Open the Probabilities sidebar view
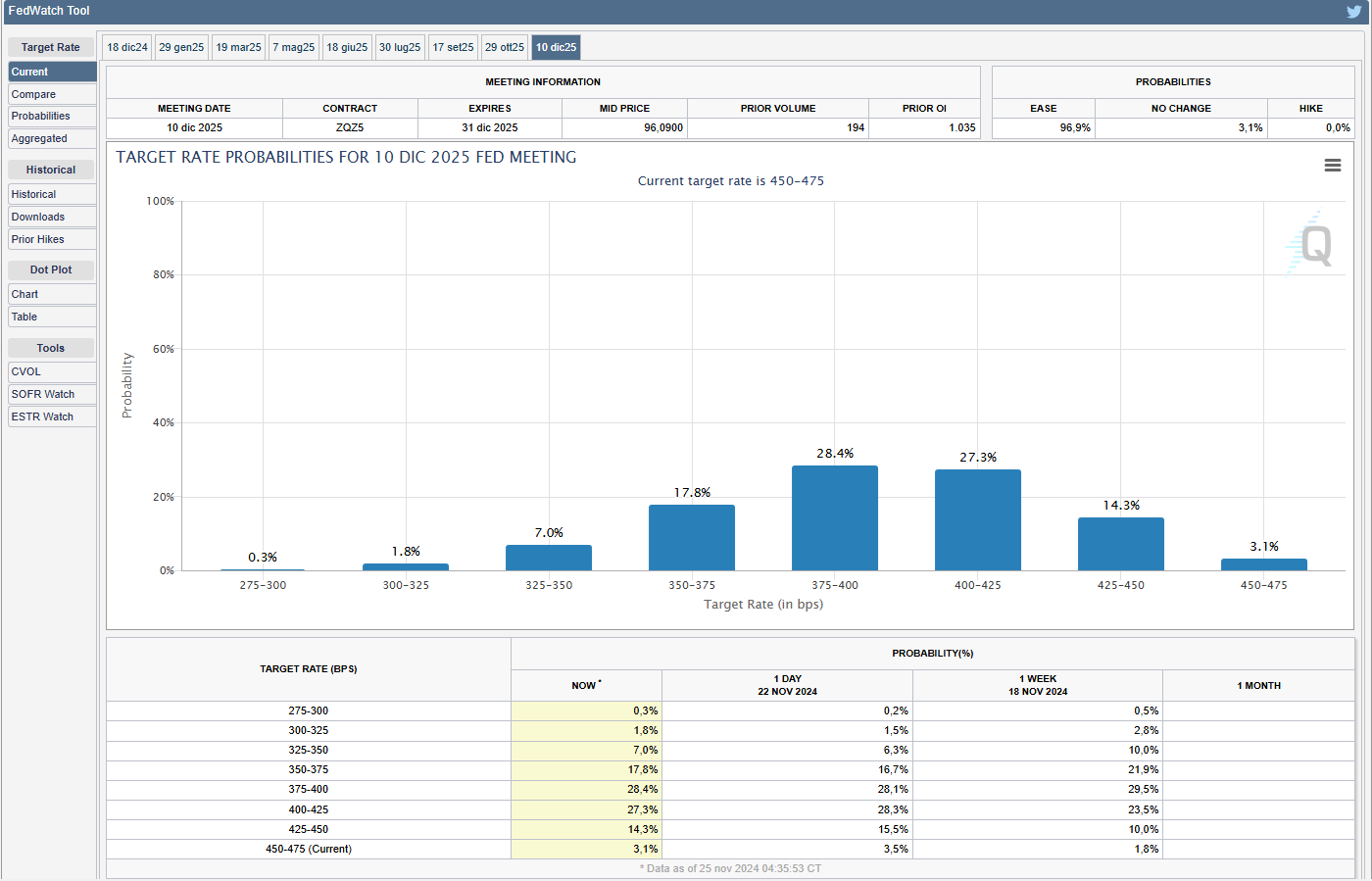 52,116
